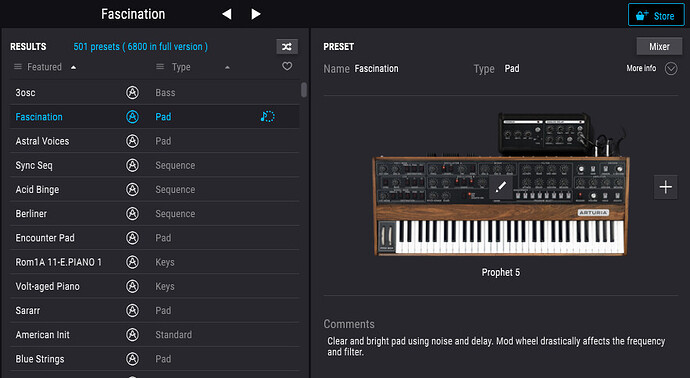
Task: Click the Bass type of 3osc
Action: pos(165,92)
